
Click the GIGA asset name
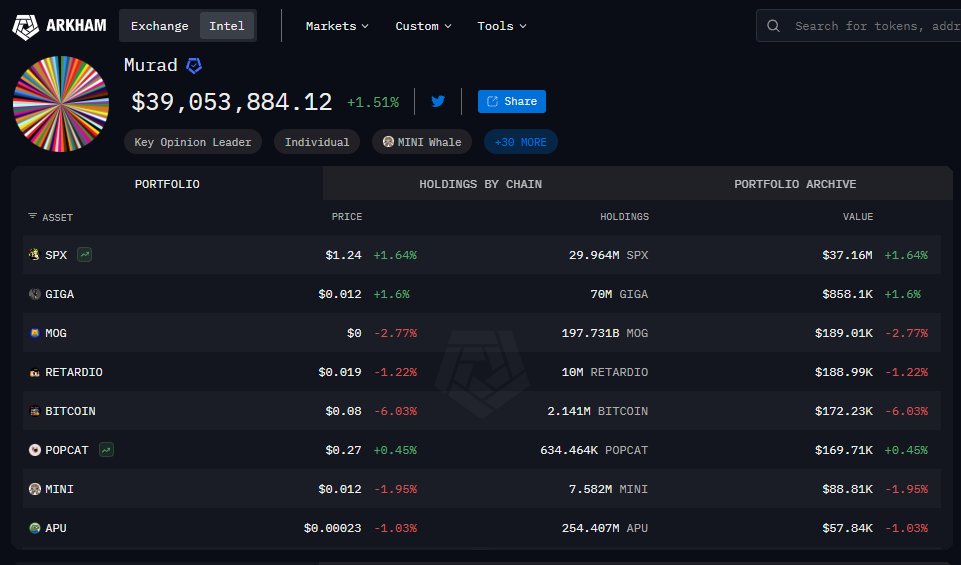[x=59, y=294]
